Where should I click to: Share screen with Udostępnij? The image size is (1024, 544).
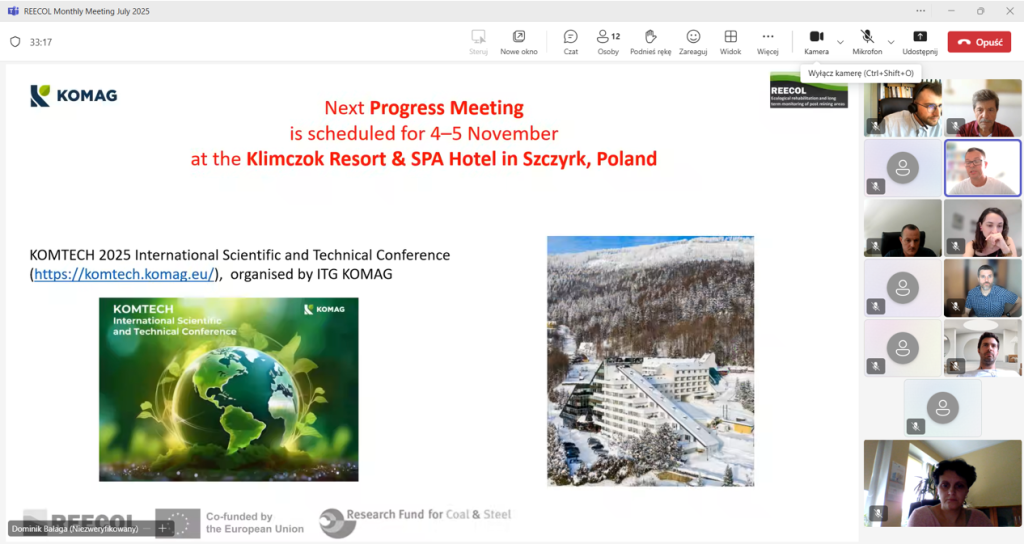[x=920, y=42]
